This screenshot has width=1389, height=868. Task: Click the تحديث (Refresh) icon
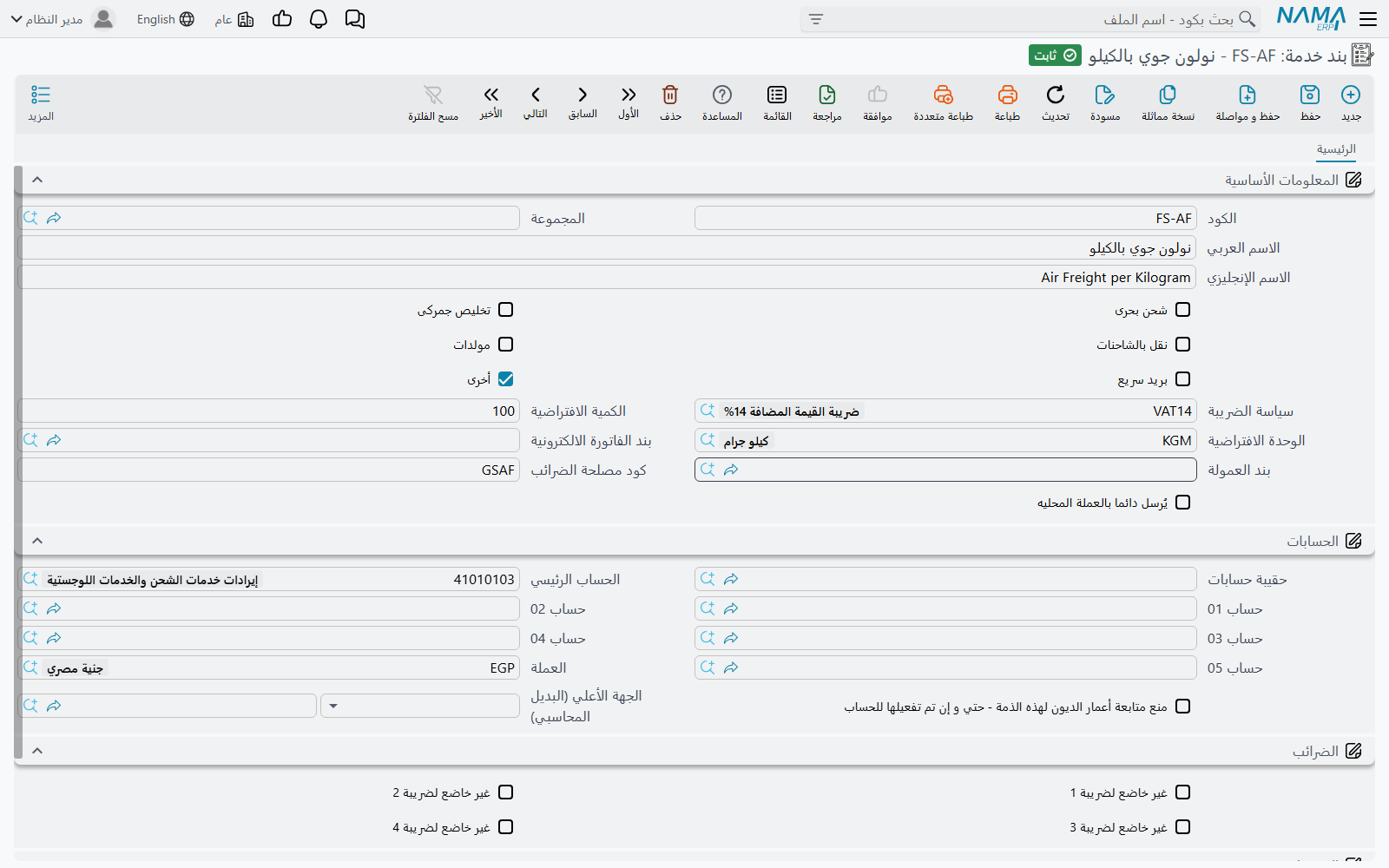click(x=1056, y=95)
